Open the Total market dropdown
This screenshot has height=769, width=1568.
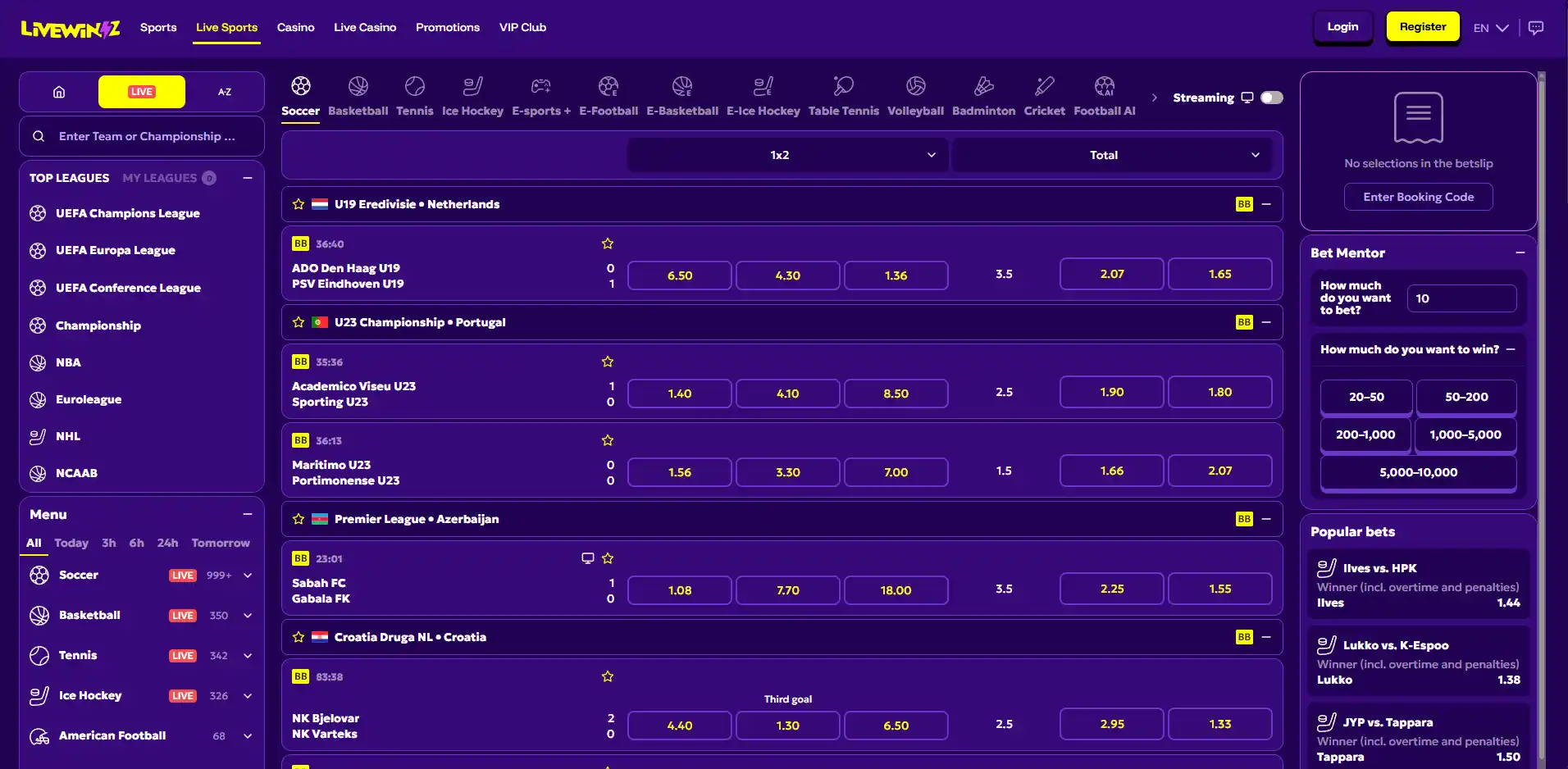1111,155
